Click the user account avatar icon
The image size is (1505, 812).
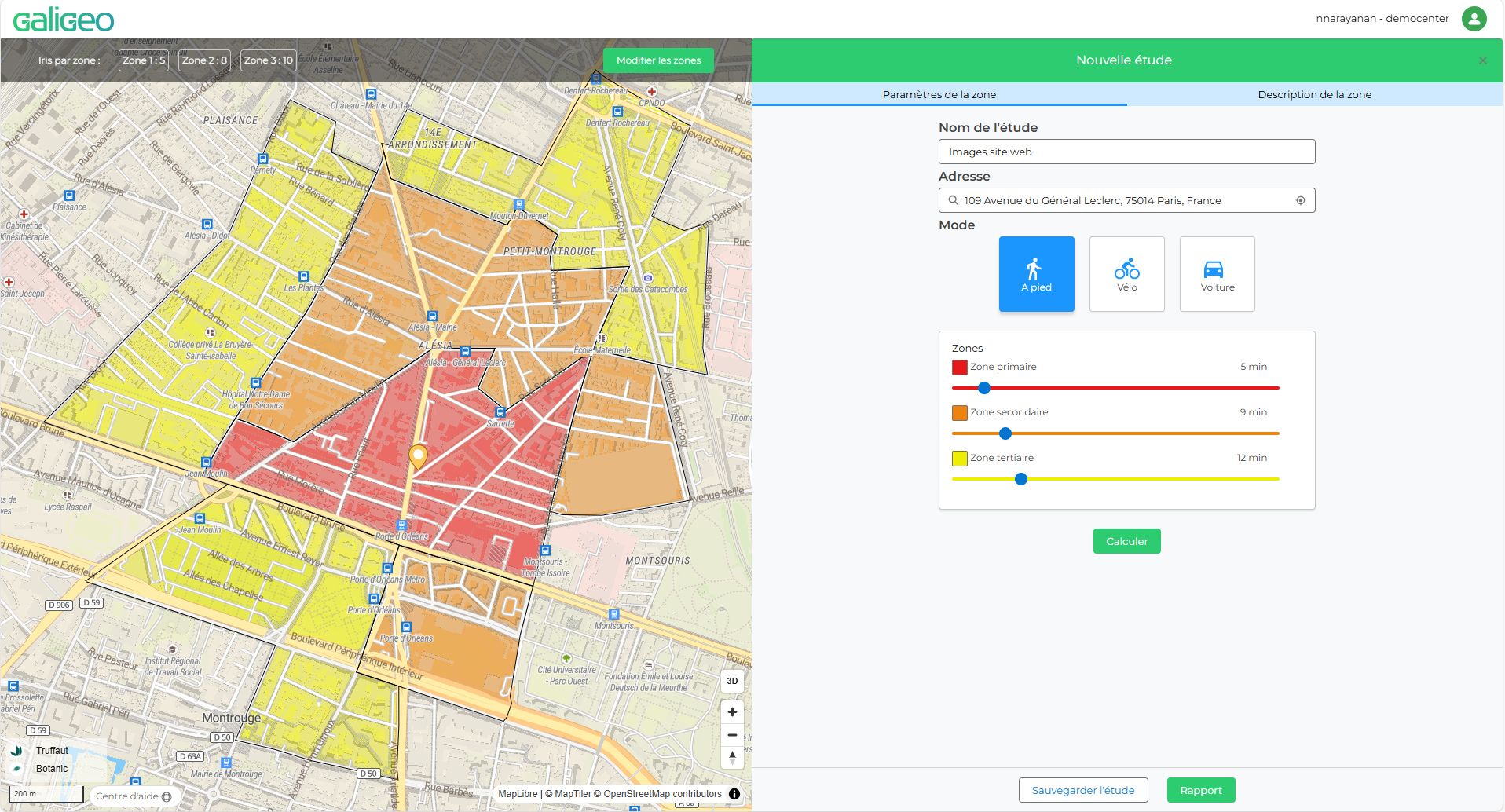click(x=1474, y=19)
